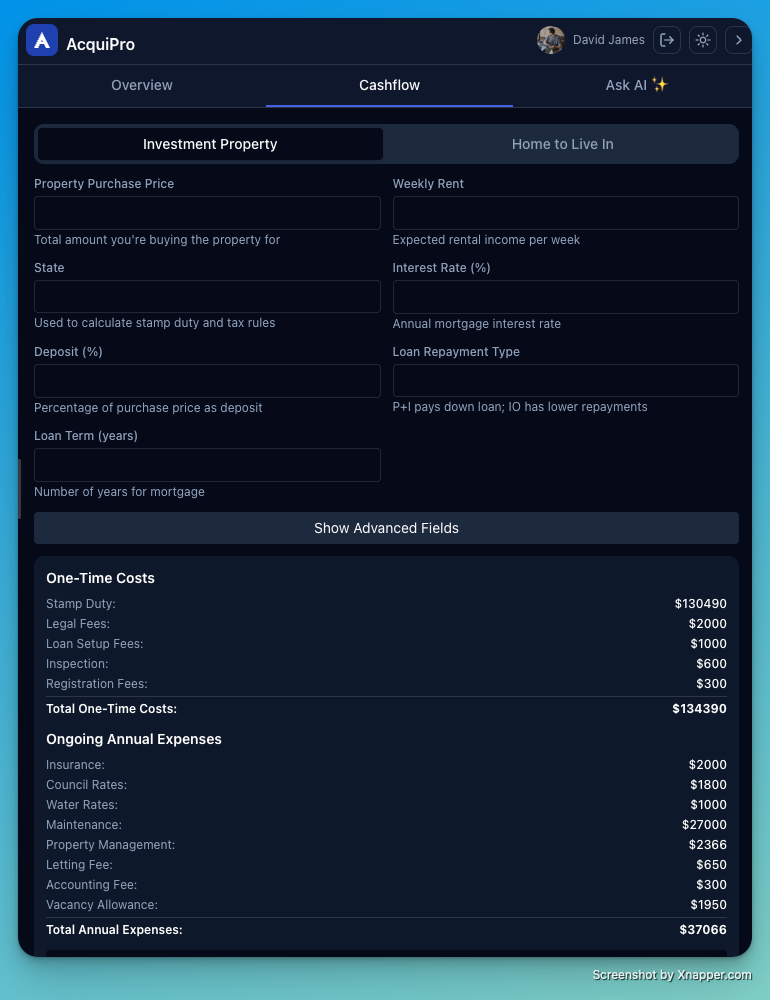Select Accounting Fee value $300
This screenshot has width=770, height=1000.
coord(711,885)
